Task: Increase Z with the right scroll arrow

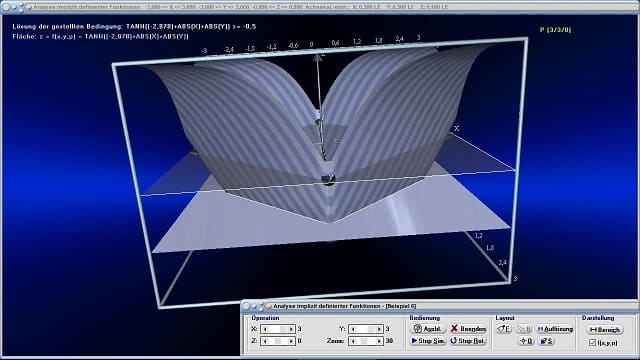Action: coord(291,341)
